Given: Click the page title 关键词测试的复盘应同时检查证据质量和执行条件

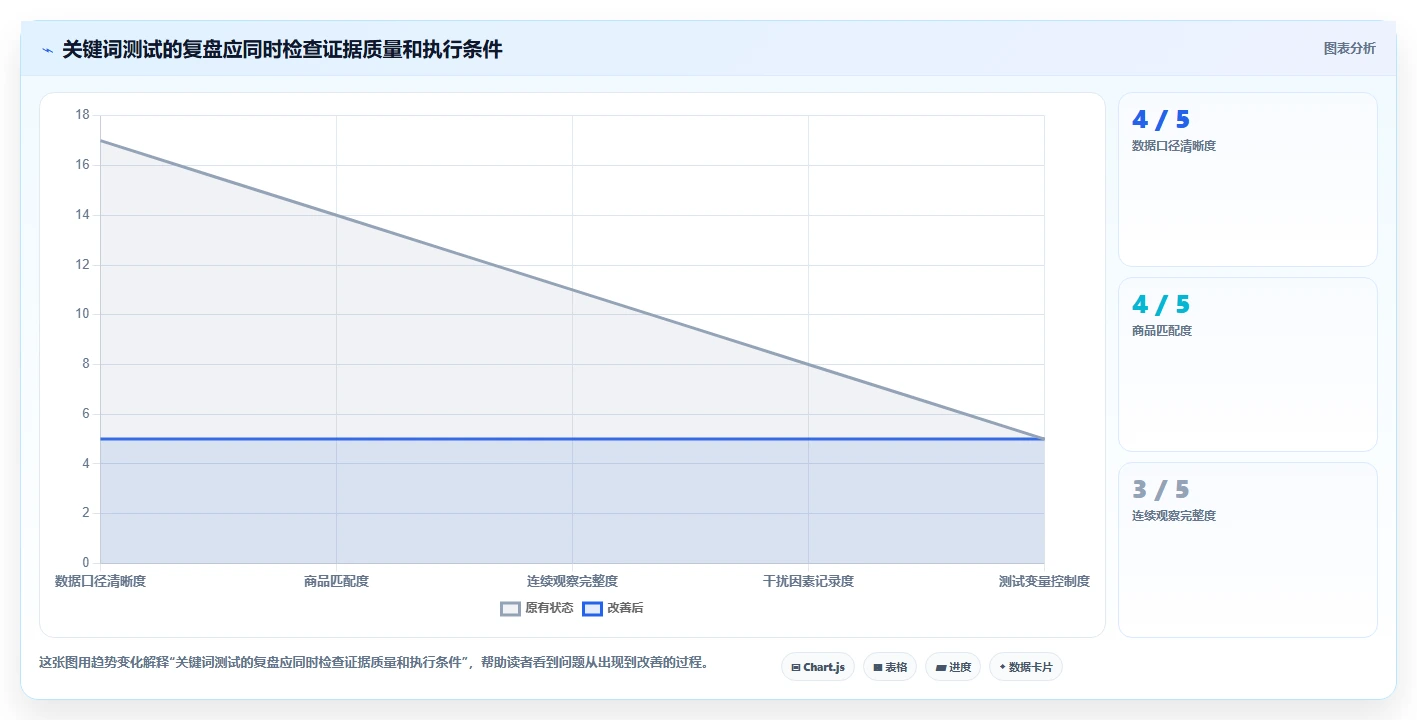Looking at the screenshot, I should point(282,49).
